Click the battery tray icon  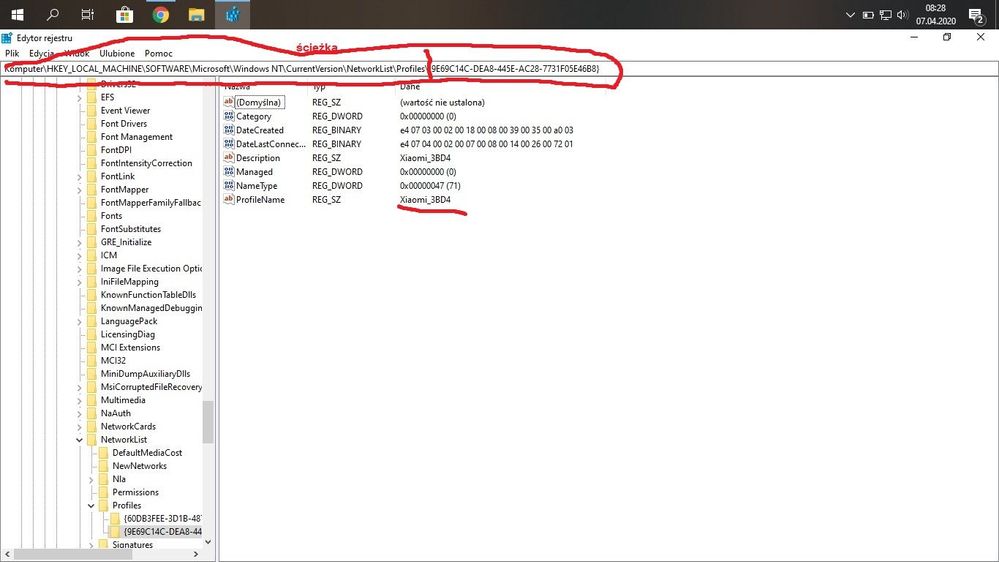[868, 15]
